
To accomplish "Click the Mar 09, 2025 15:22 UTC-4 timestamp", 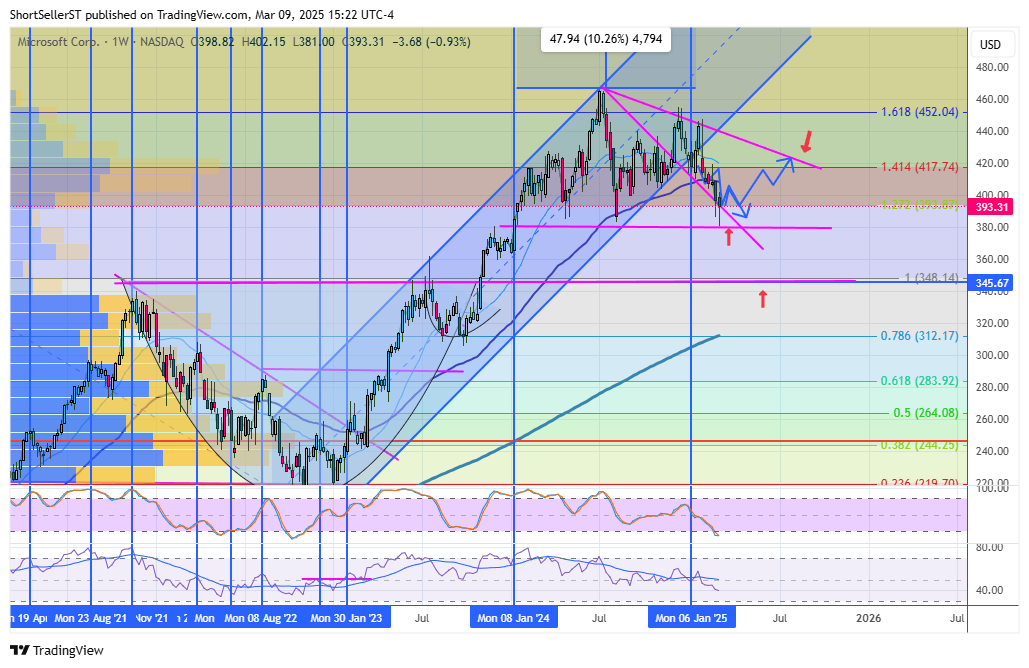I will (326, 14).
